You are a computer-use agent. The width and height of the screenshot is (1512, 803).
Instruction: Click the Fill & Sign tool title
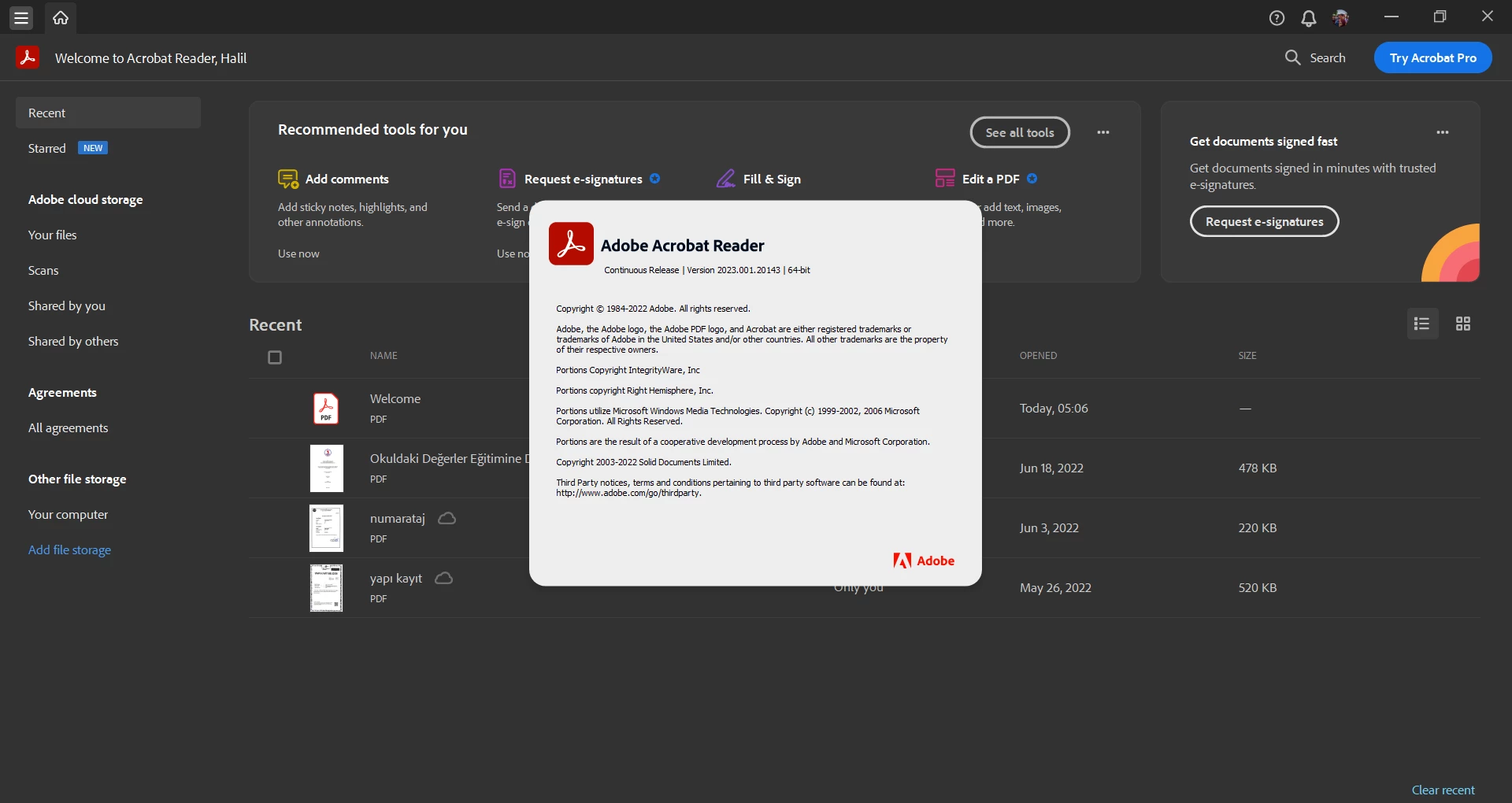[772, 179]
